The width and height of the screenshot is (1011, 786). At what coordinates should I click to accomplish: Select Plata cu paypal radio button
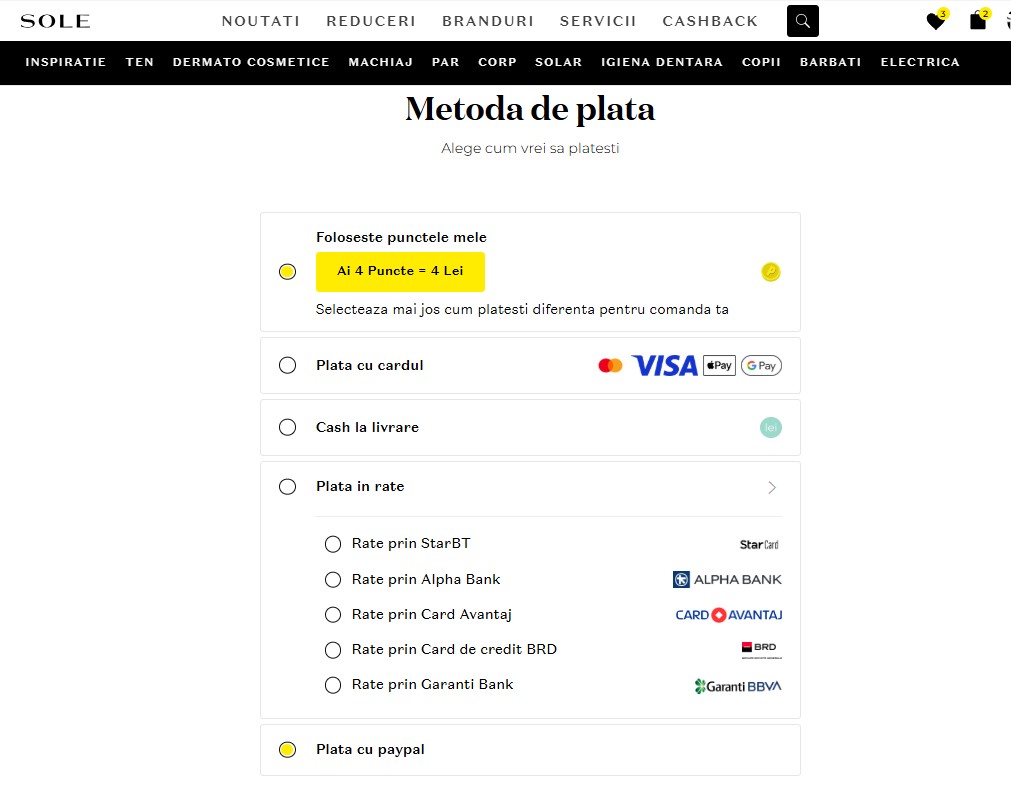(288, 750)
